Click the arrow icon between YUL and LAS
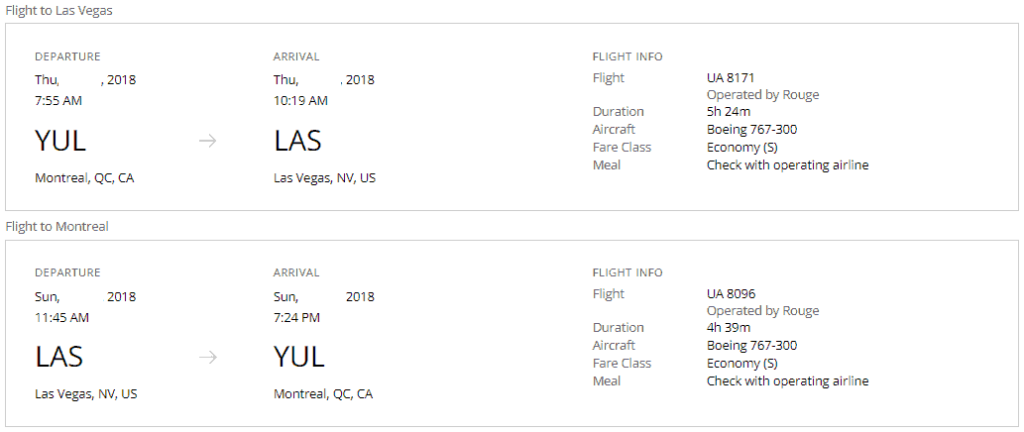This screenshot has height=432, width=1024. click(207, 141)
